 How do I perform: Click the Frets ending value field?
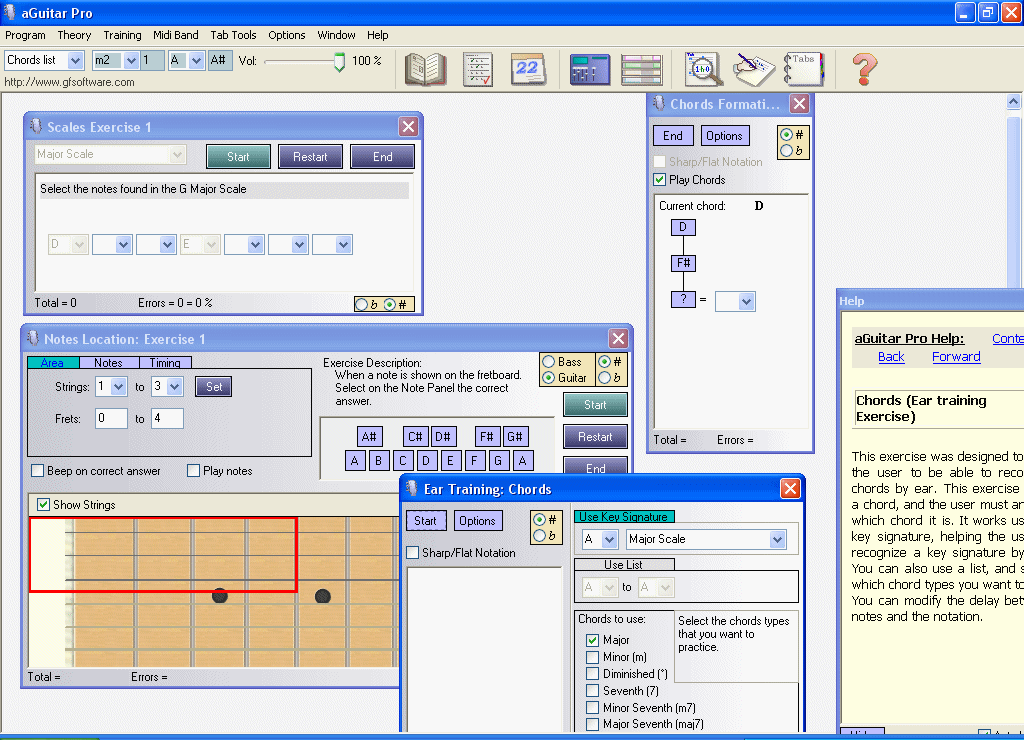click(x=168, y=419)
